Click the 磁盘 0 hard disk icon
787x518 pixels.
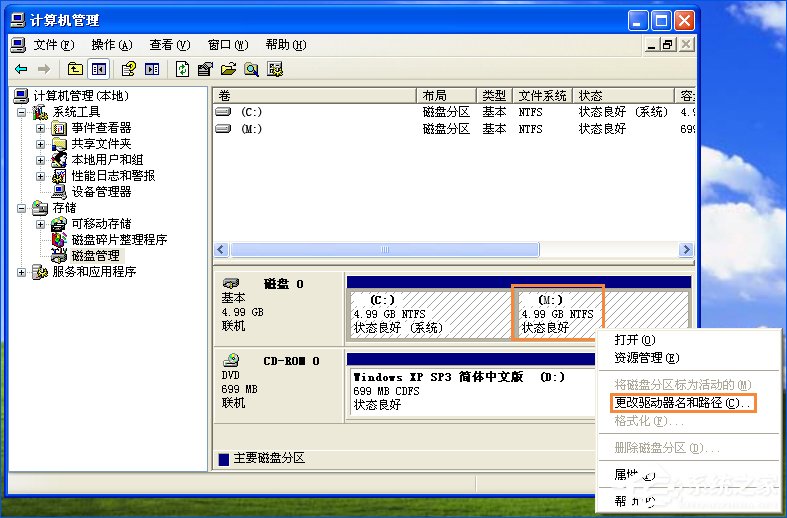[231, 284]
